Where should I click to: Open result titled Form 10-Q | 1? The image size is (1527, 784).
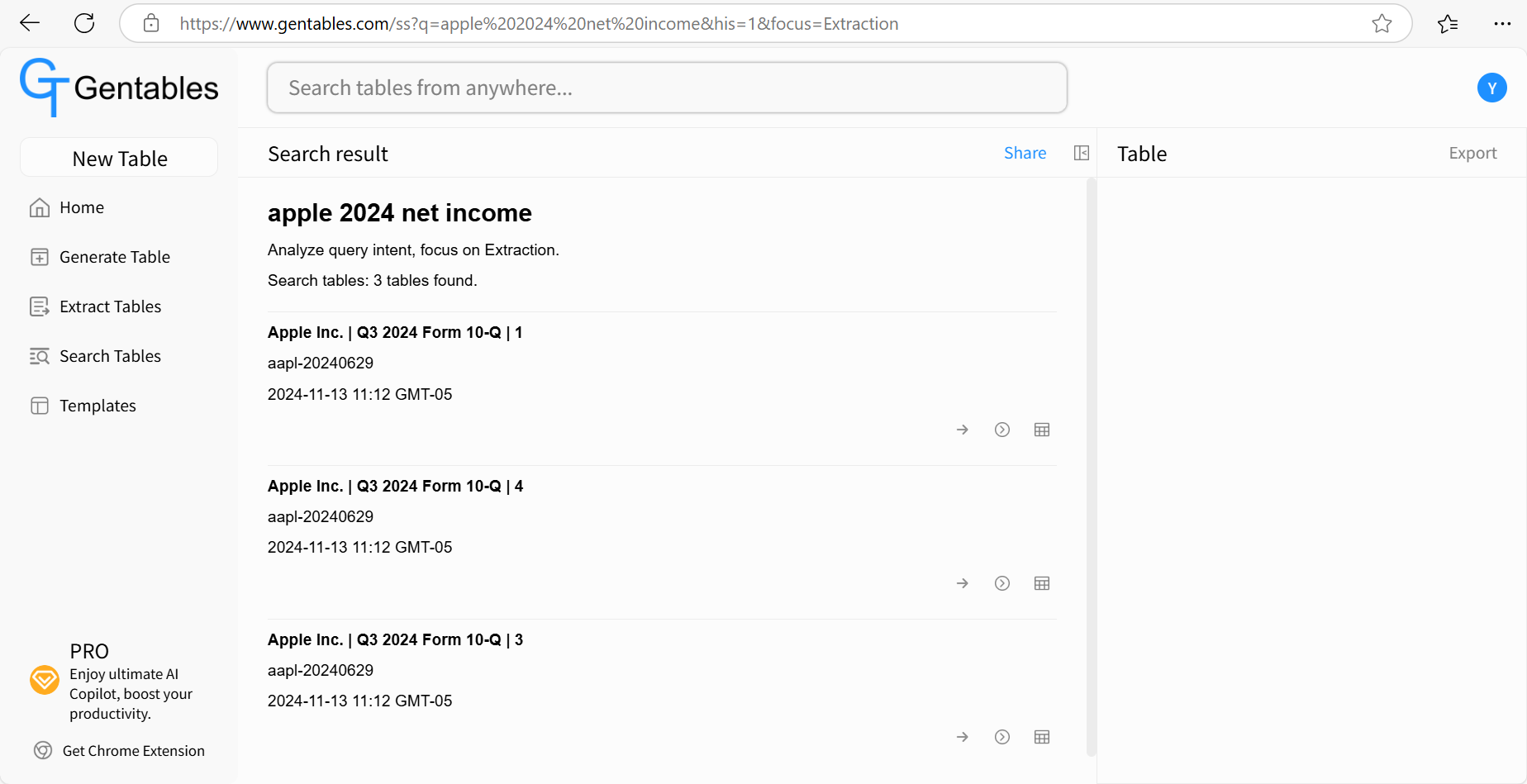[x=395, y=332]
